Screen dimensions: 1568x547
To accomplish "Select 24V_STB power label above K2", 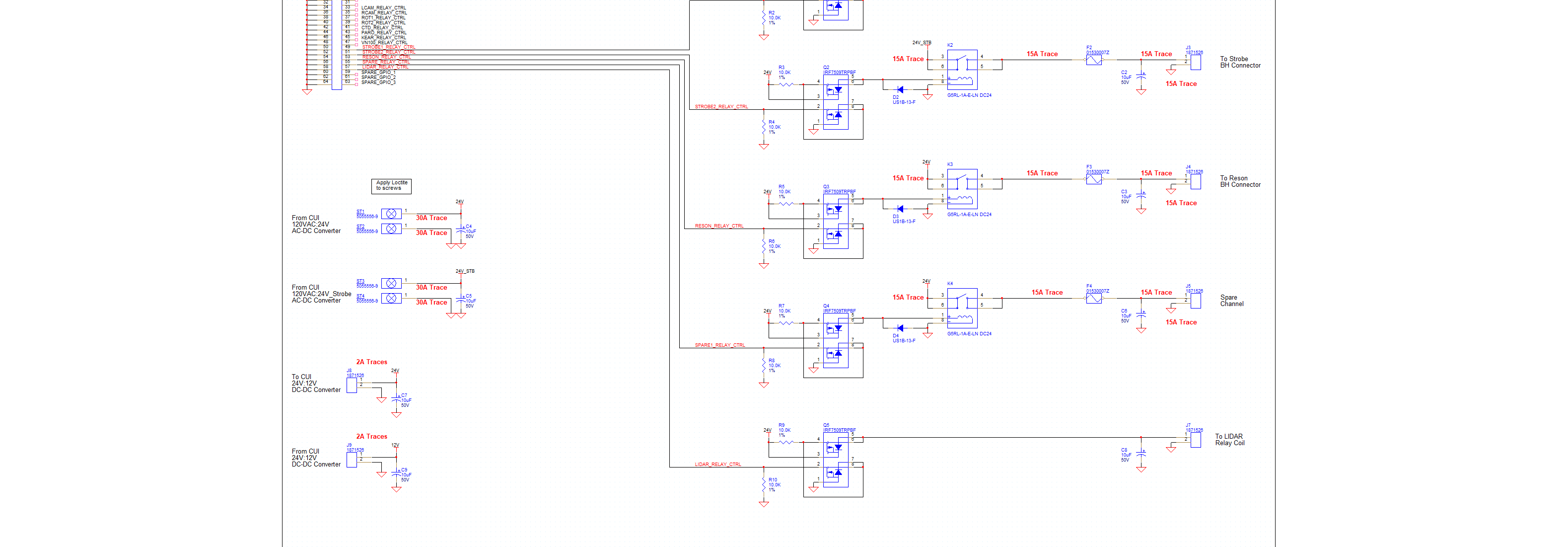I will tap(922, 43).
